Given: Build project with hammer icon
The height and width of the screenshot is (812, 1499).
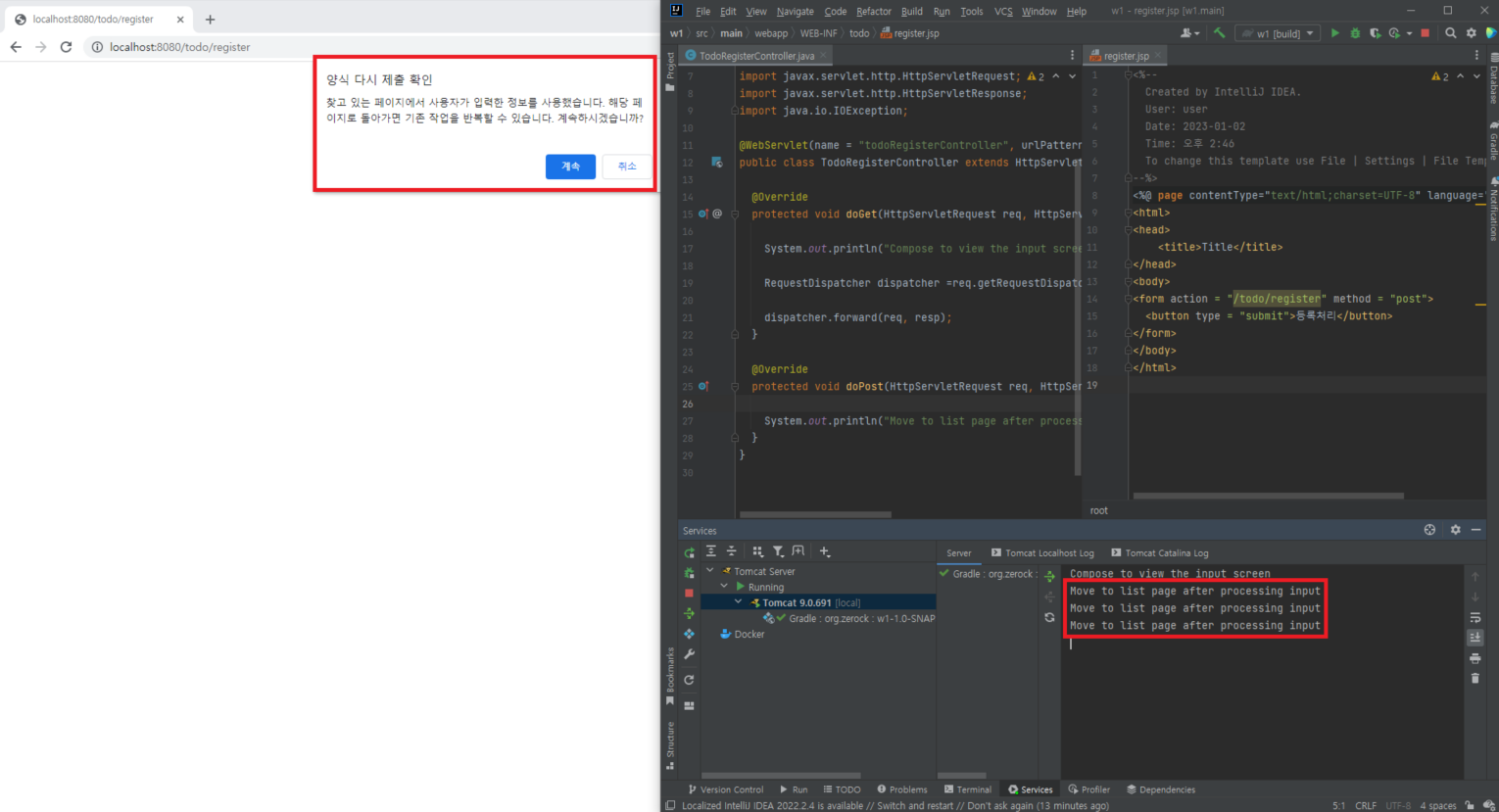Looking at the screenshot, I should [1219, 33].
